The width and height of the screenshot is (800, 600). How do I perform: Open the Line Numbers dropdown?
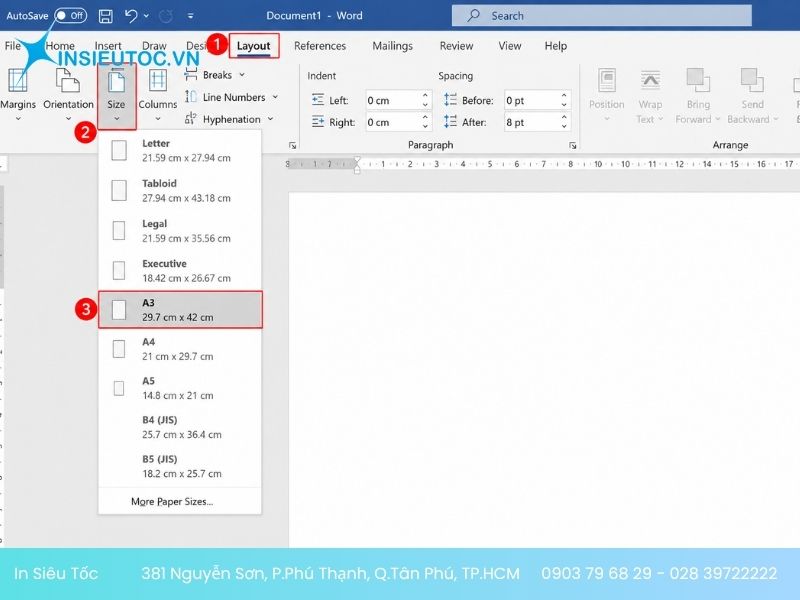[x=232, y=97]
